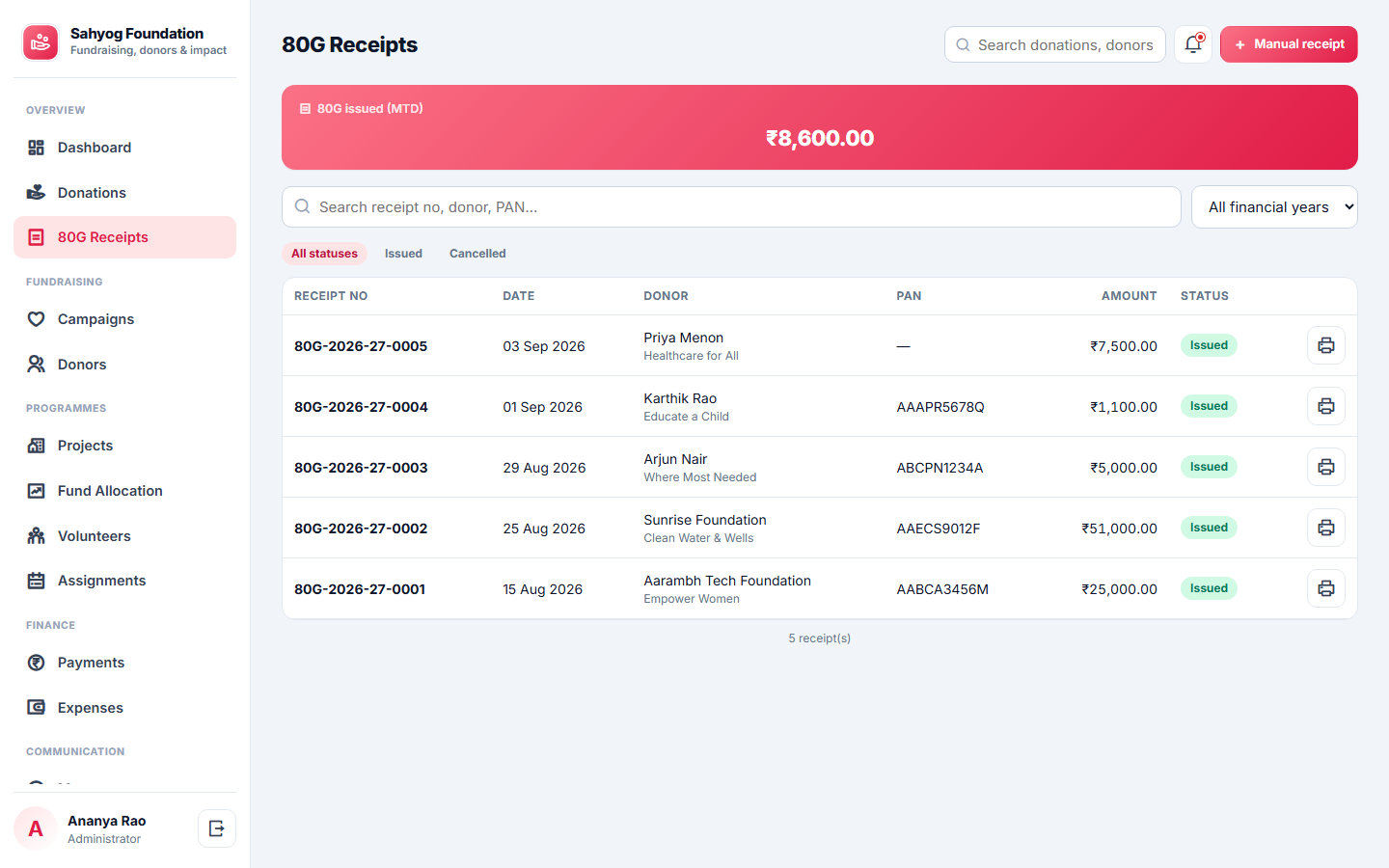Screen dimensions: 1389x868
Task: Print receipt 80G-2026-27-0003
Action: pyautogui.click(x=1326, y=467)
